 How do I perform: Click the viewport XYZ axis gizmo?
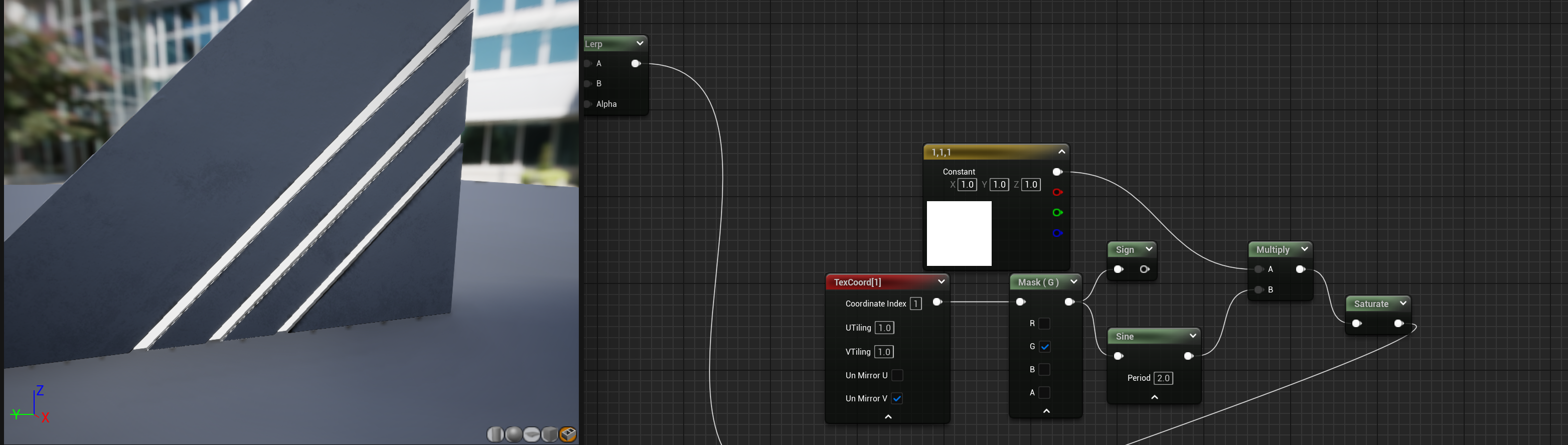(31, 403)
